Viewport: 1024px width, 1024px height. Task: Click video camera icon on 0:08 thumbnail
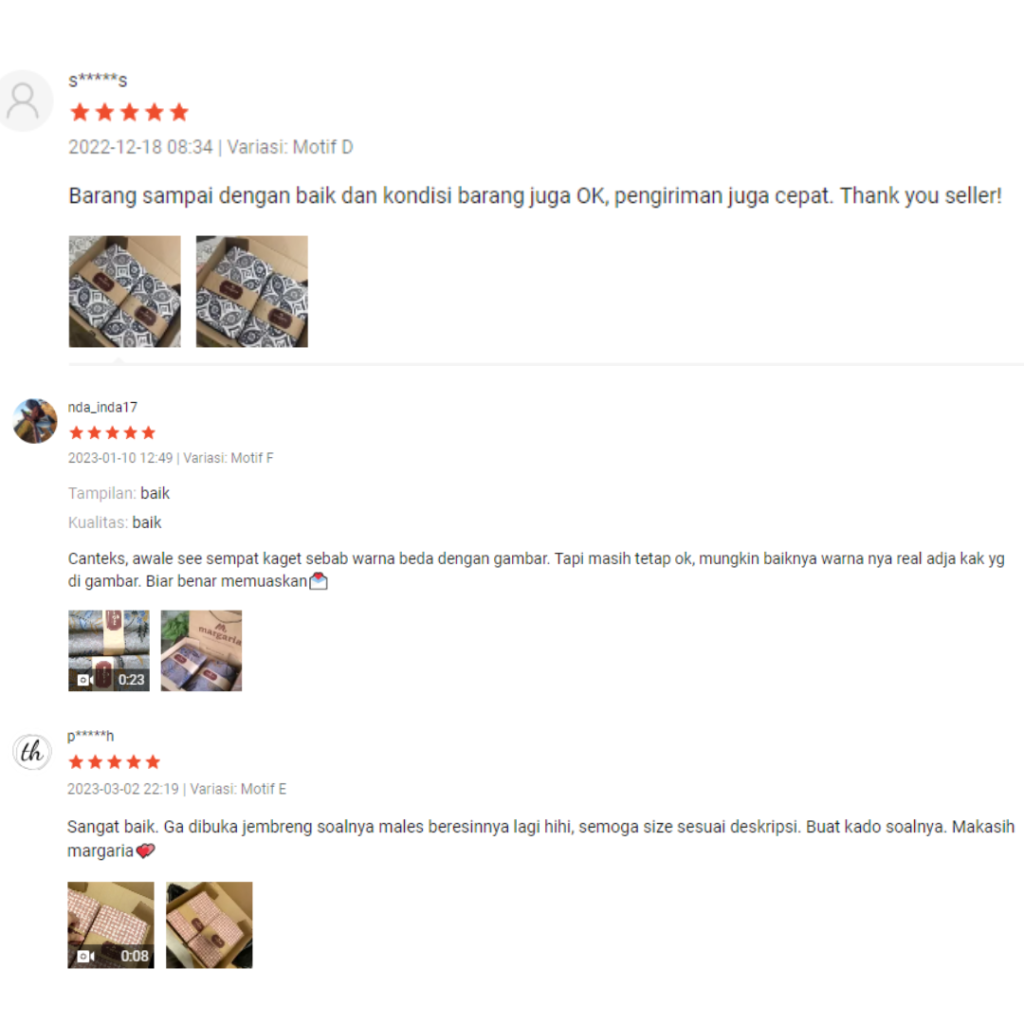pos(86,956)
